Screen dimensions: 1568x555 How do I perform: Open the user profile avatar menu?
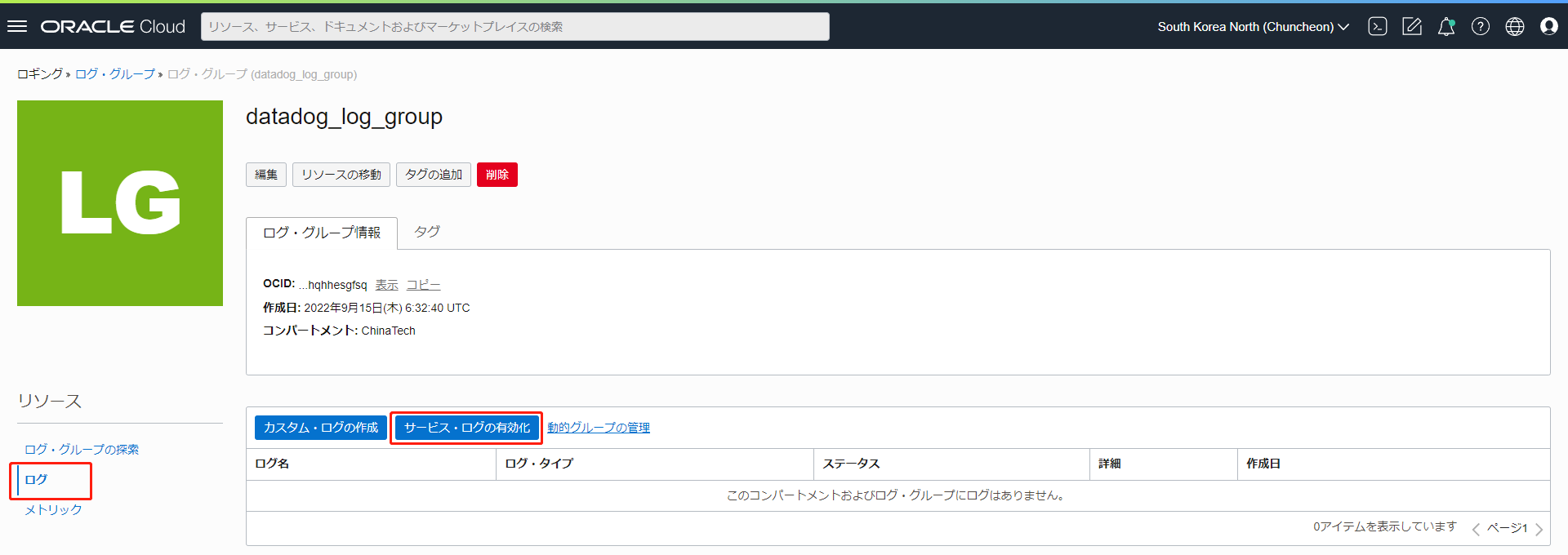coord(1548,26)
